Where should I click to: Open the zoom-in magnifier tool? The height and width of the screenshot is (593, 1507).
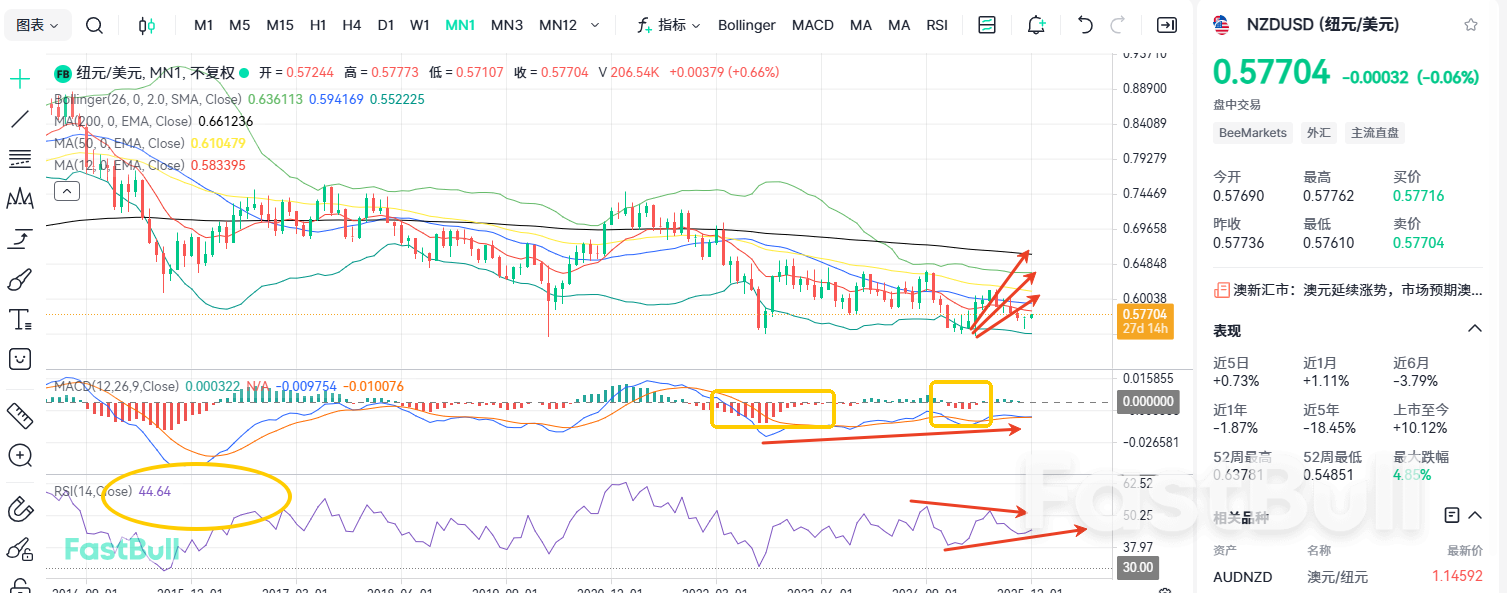[x=19, y=456]
